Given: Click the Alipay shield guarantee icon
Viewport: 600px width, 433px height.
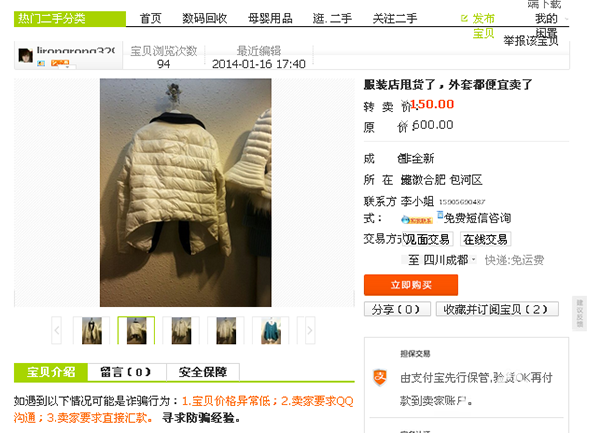Looking at the screenshot, I should point(380,378).
